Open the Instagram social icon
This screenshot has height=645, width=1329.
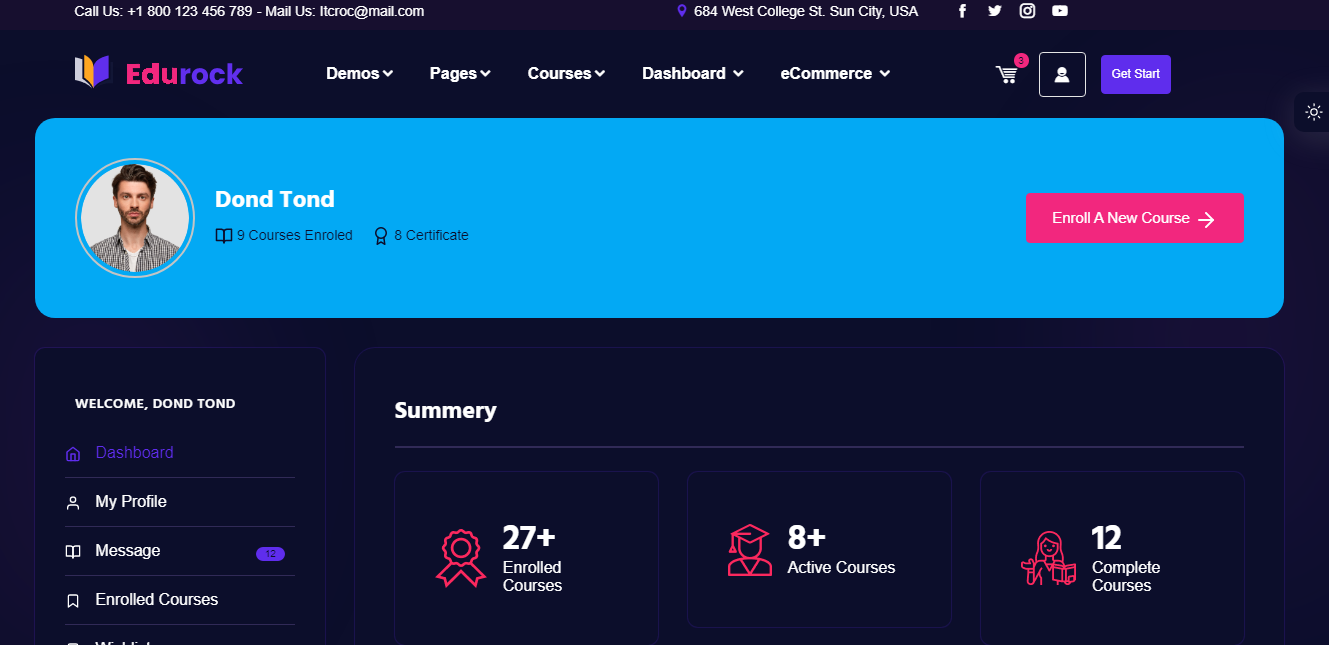[1027, 11]
